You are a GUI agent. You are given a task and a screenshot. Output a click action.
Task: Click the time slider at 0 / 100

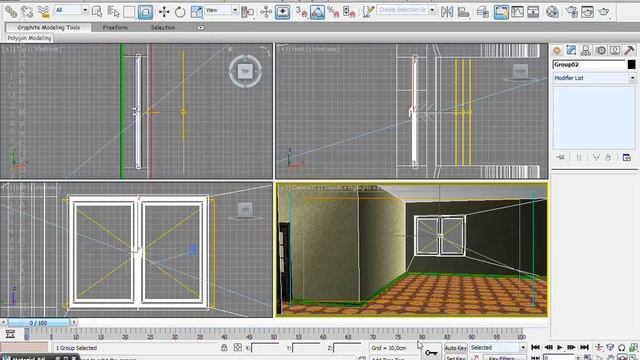coord(38,323)
